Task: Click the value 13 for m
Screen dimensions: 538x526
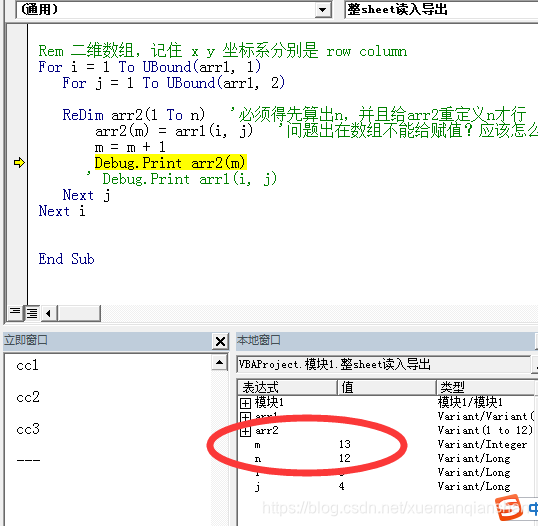Action: click(x=345, y=445)
